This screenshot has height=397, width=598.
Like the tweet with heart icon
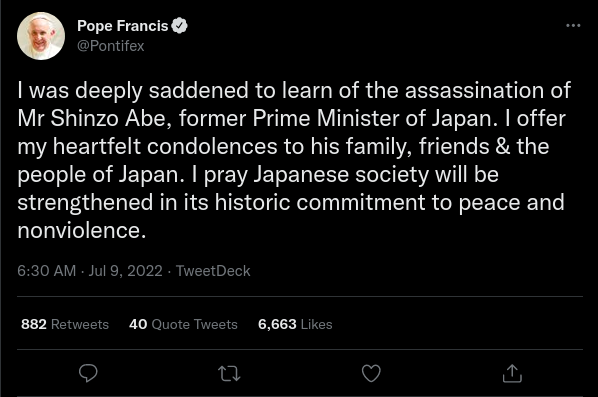(x=371, y=373)
